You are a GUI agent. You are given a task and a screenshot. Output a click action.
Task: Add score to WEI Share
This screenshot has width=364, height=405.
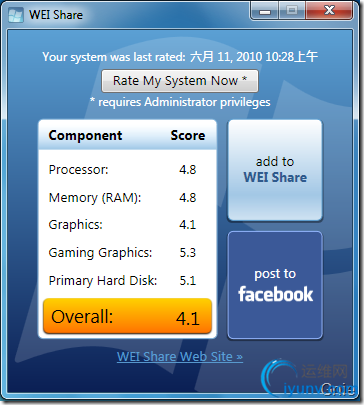click(275, 170)
